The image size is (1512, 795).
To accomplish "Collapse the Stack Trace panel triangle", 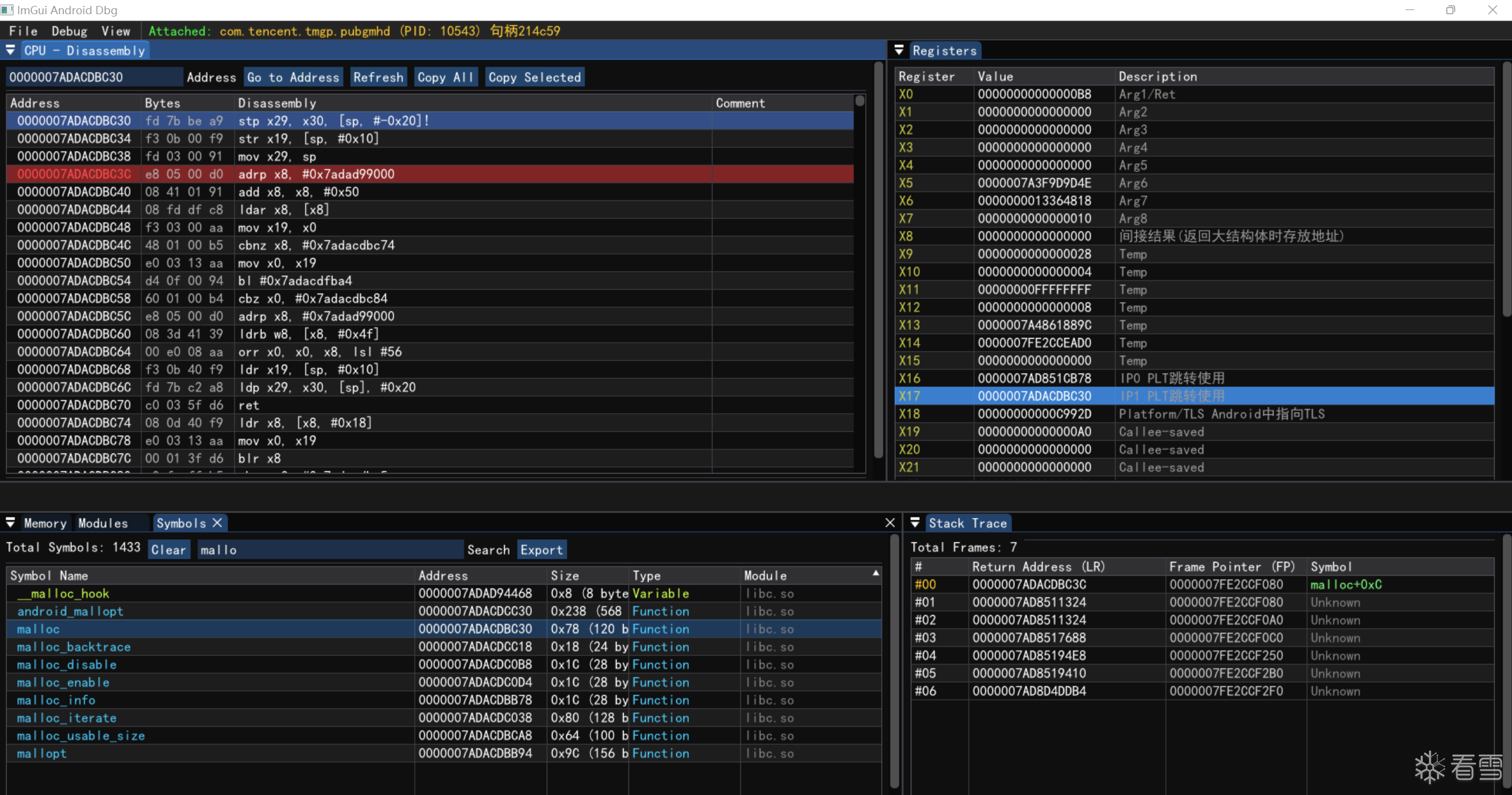I will click(x=915, y=522).
